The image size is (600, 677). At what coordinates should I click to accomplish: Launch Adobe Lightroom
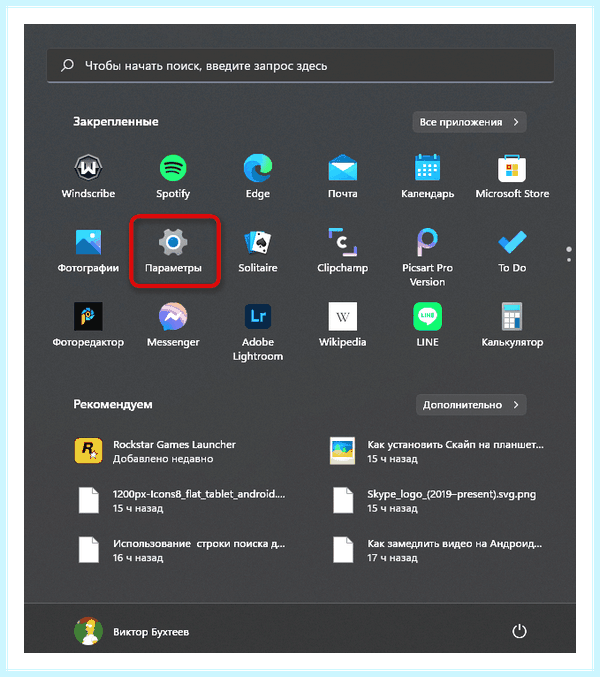258,332
